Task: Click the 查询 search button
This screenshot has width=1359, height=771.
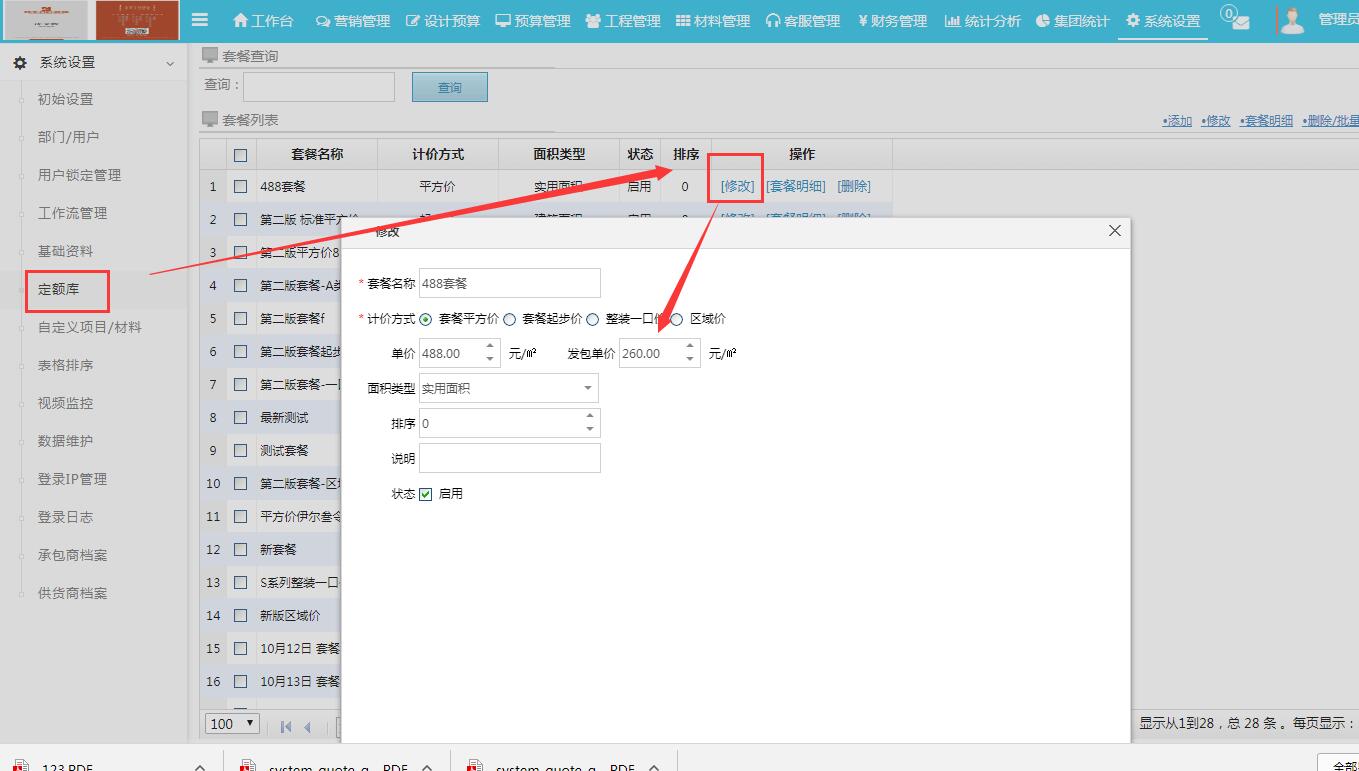Action: point(449,88)
